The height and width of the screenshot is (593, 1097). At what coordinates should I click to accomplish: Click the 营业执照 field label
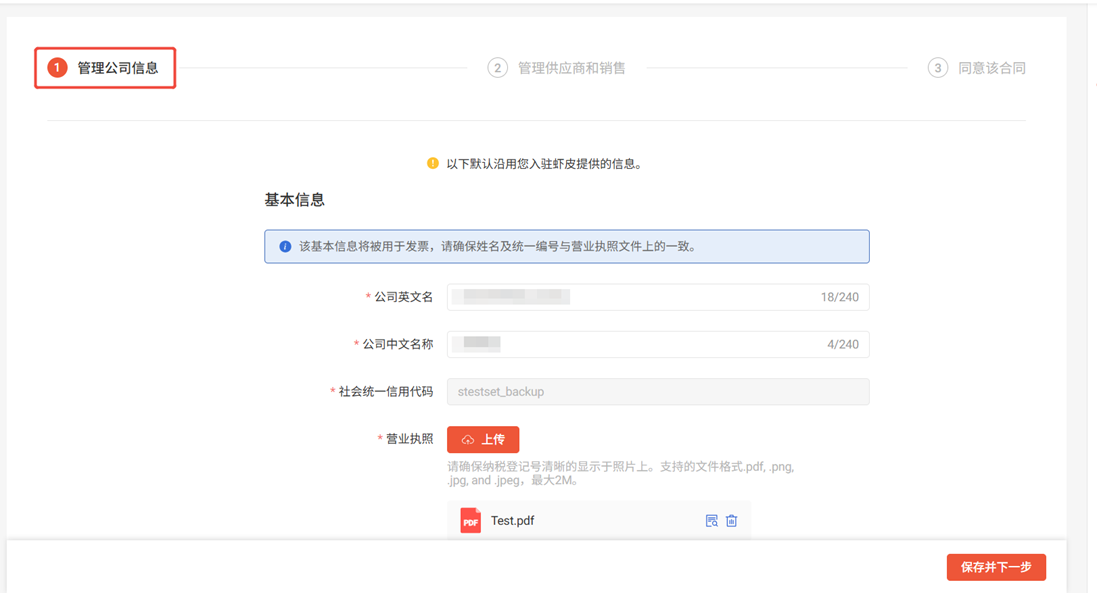tap(410, 439)
